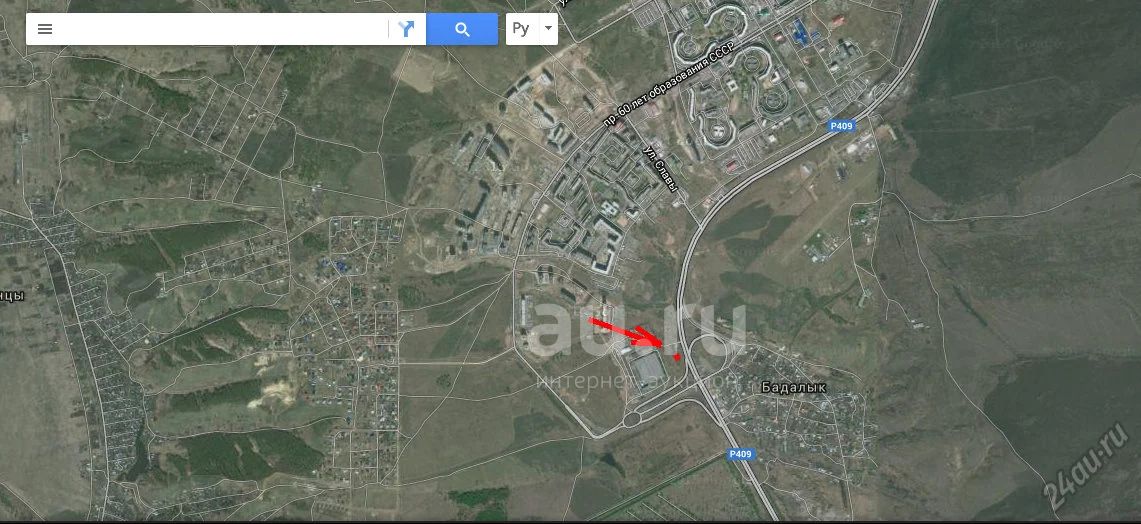This screenshot has width=1141, height=524.
Task: Focus the map search input field
Action: pos(222,29)
